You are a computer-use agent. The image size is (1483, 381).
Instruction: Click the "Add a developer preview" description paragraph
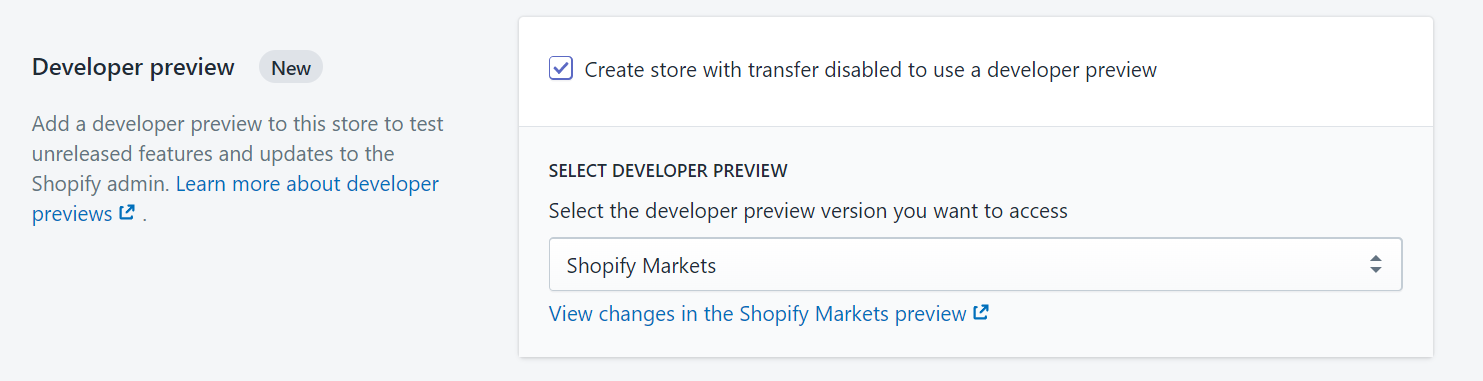238,169
